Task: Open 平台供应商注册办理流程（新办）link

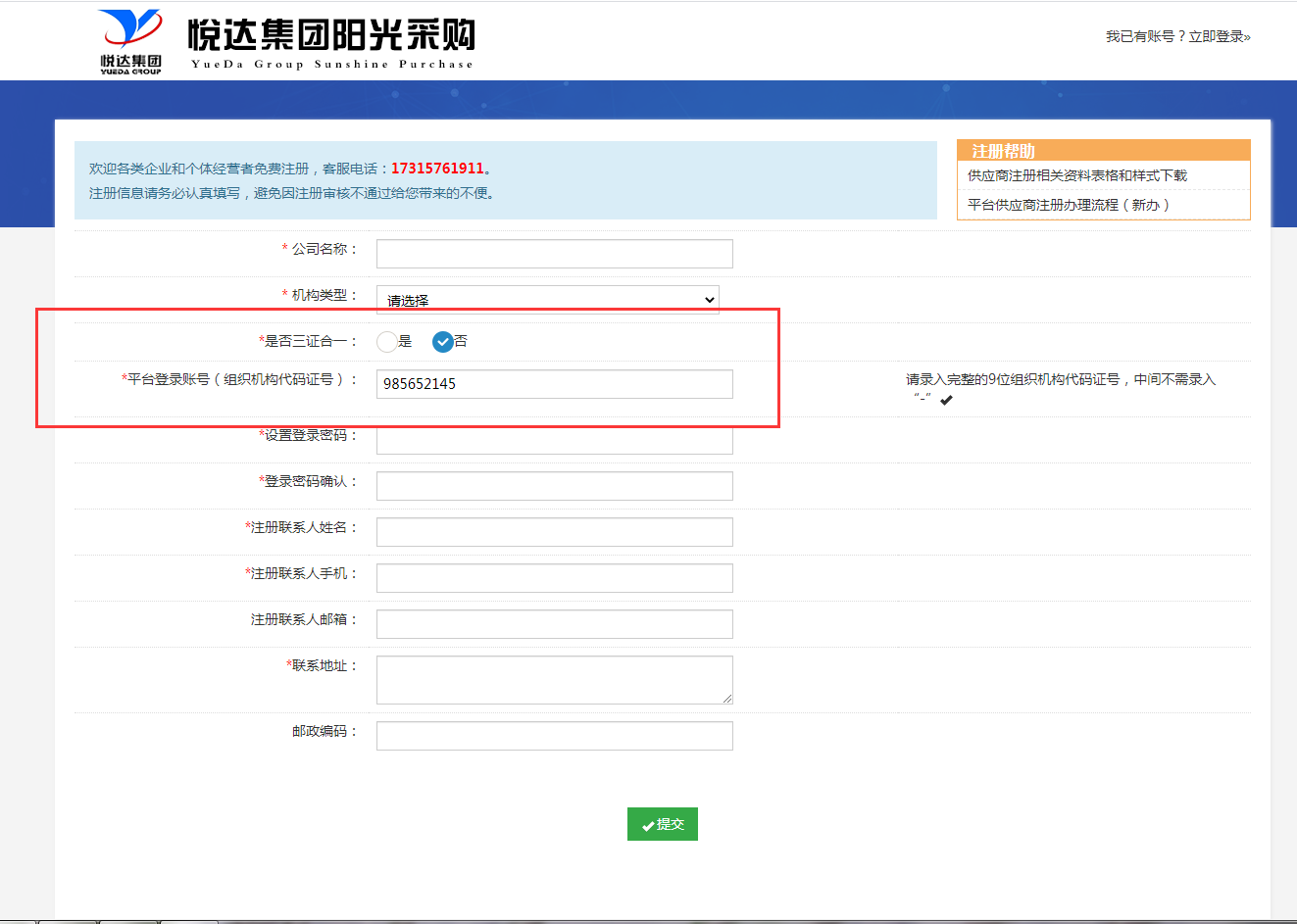Action: click(1068, 205)
